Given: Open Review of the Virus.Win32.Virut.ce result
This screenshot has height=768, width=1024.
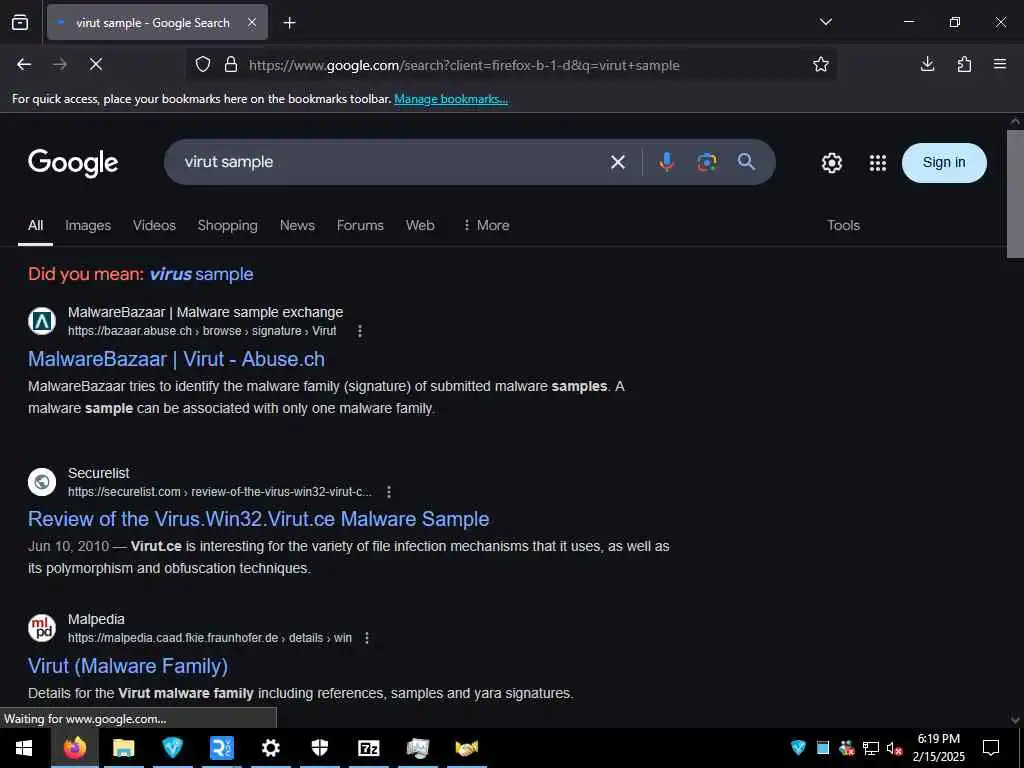Looking at the screenshot, I should point(259,519).
